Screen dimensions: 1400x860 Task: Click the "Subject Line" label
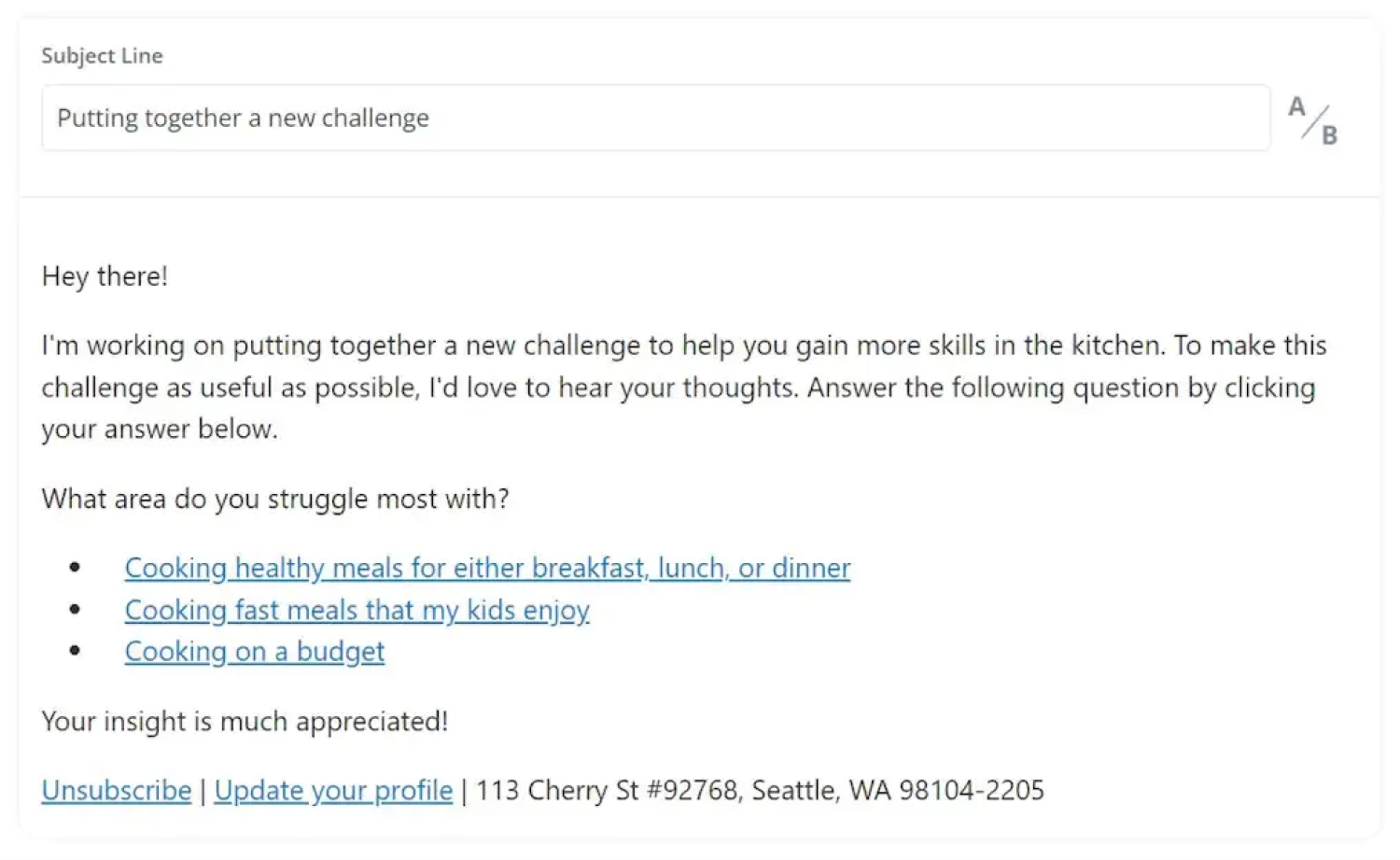point(102,56)
